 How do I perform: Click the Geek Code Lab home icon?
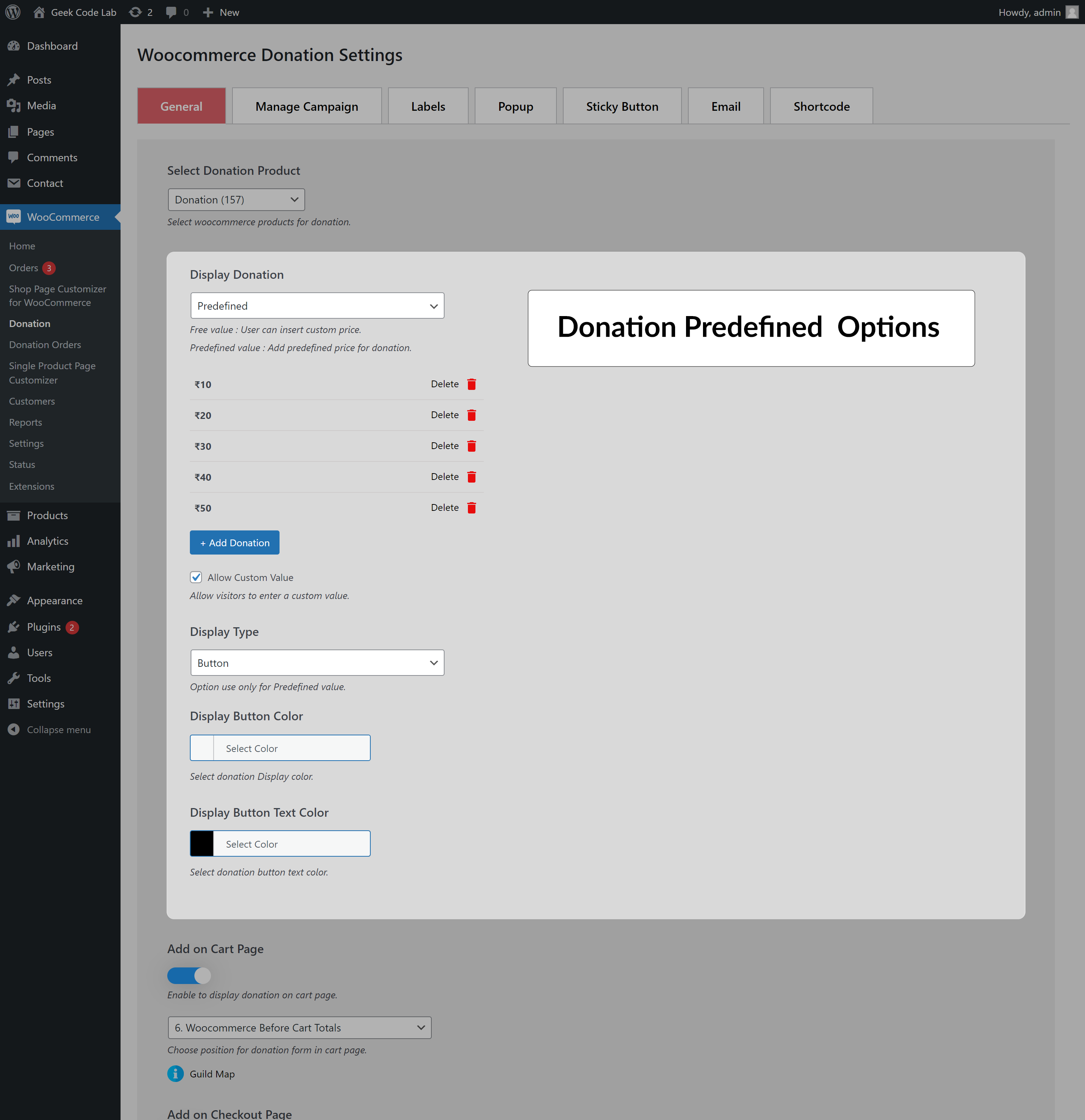39,12
